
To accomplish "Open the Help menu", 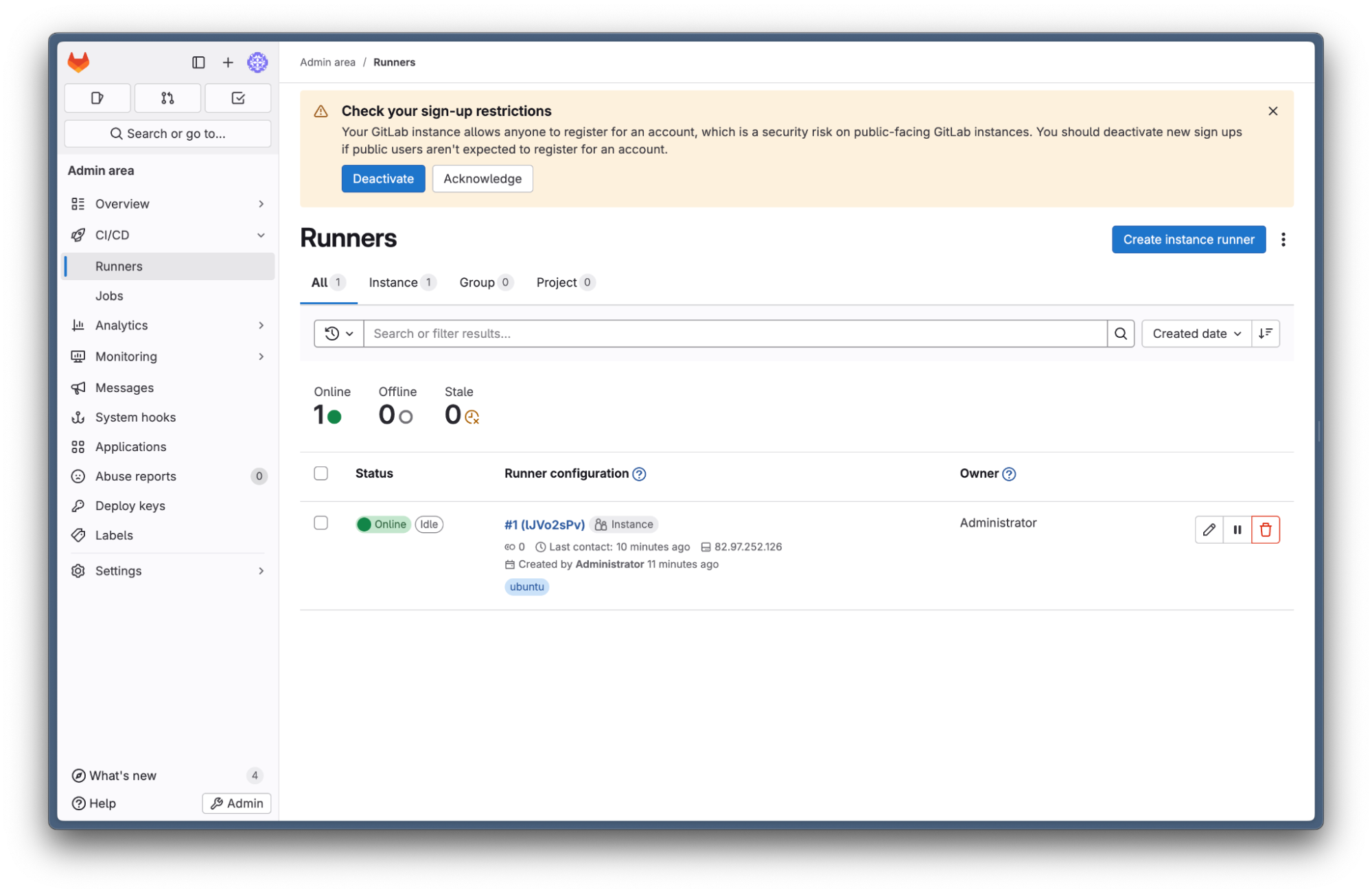I will tap(94, 804).
